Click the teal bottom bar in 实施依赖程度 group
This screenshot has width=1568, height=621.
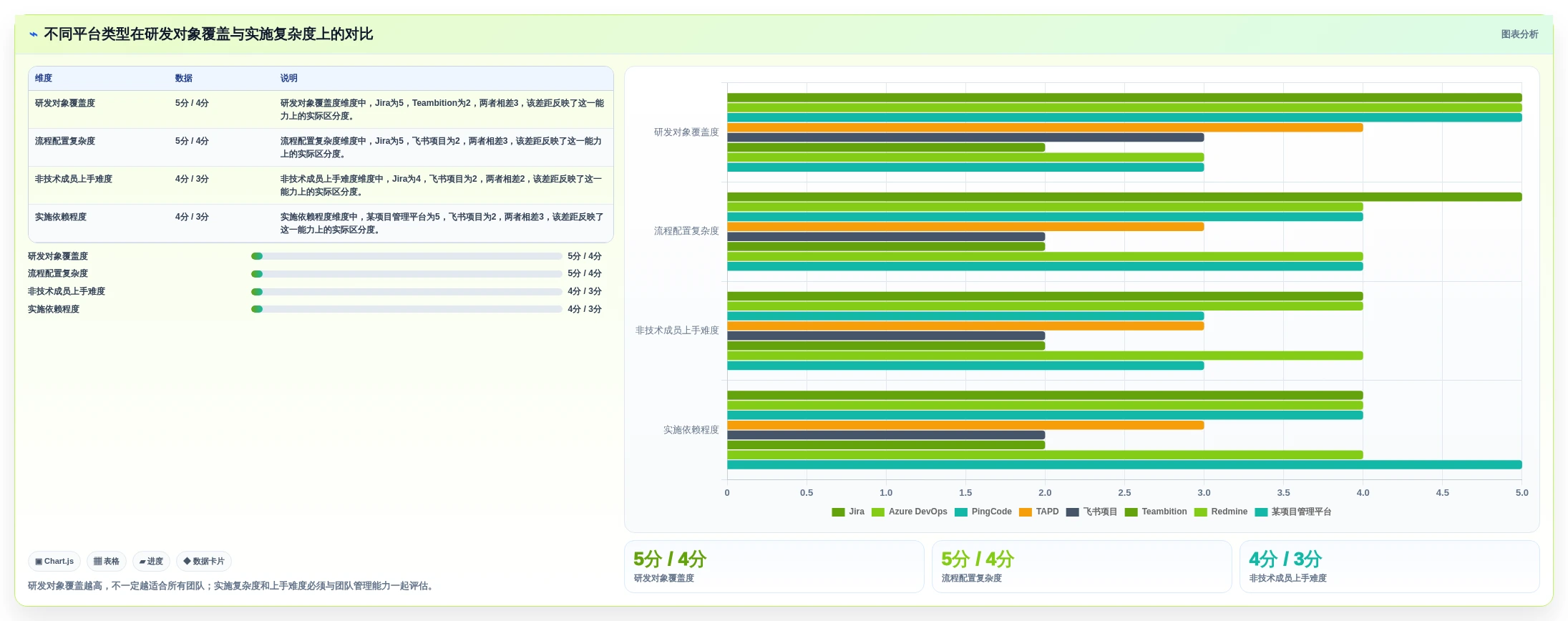(x=1124, y=465)
